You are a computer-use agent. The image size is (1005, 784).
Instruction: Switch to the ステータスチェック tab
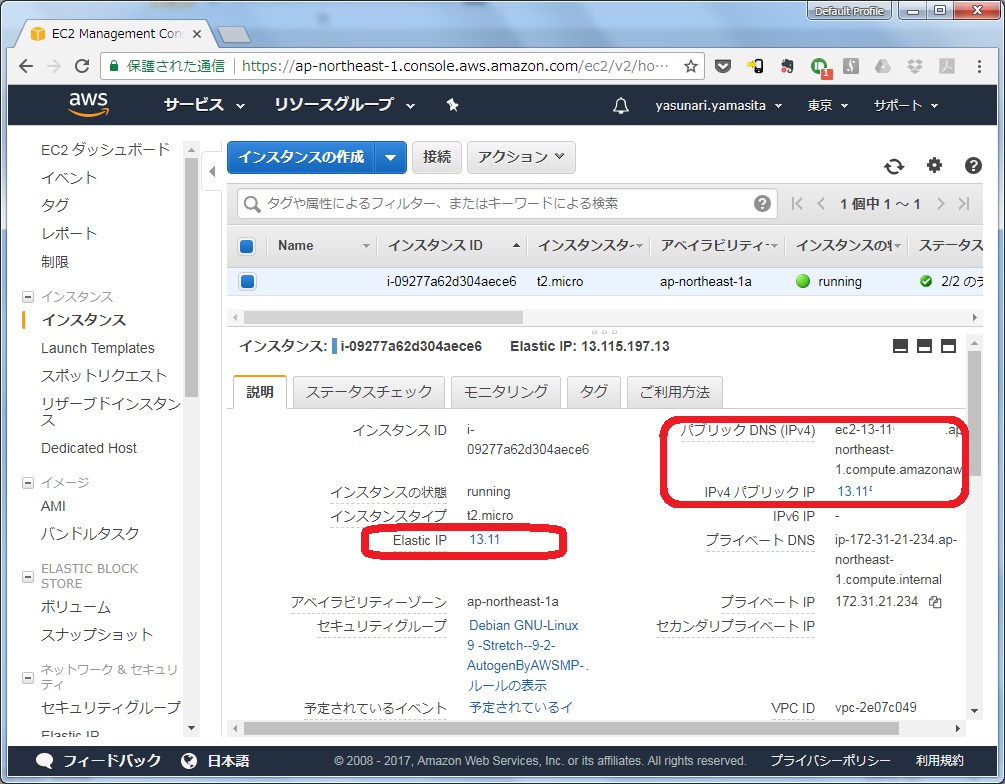[369, 392]
